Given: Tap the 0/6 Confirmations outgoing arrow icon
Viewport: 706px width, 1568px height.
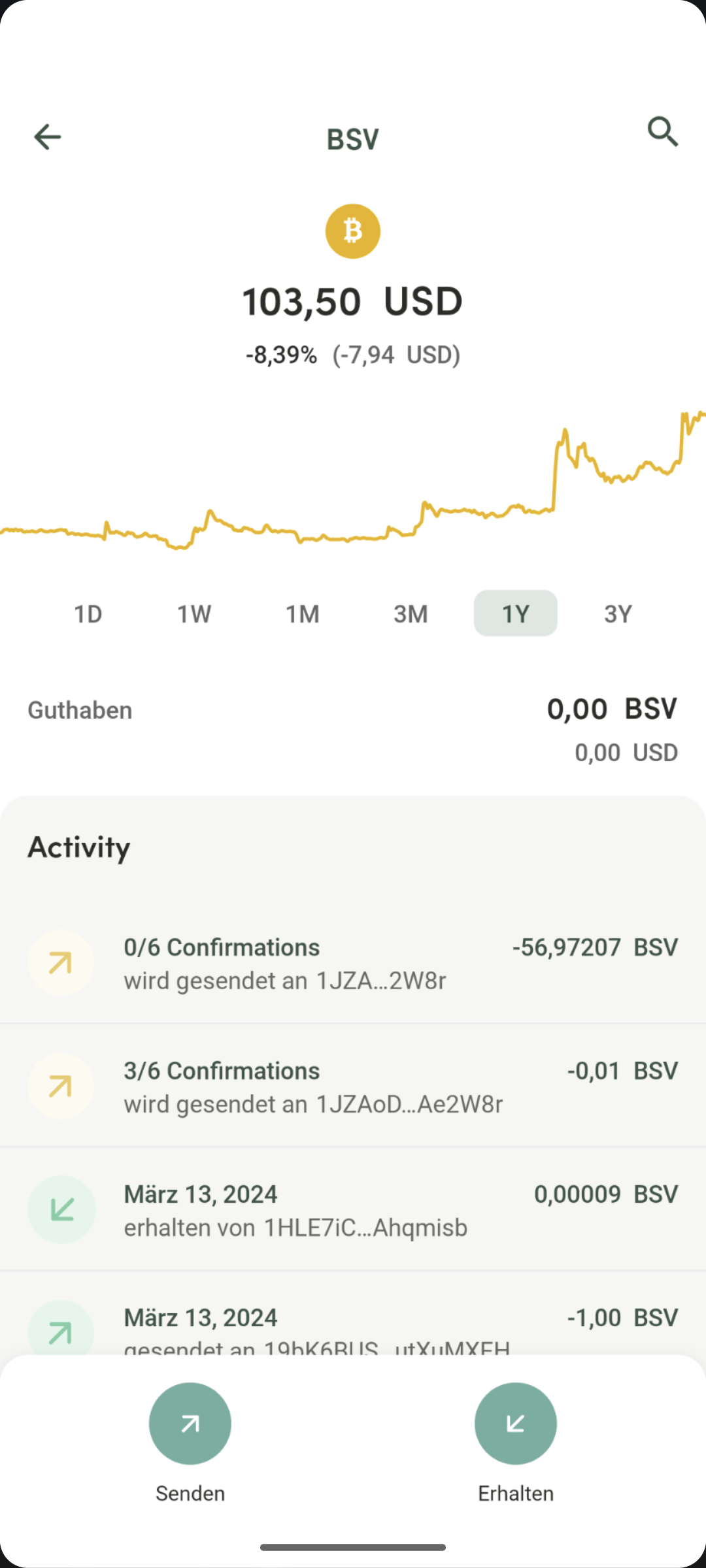Looking at the screenshot, I should [x=61, y=963].
